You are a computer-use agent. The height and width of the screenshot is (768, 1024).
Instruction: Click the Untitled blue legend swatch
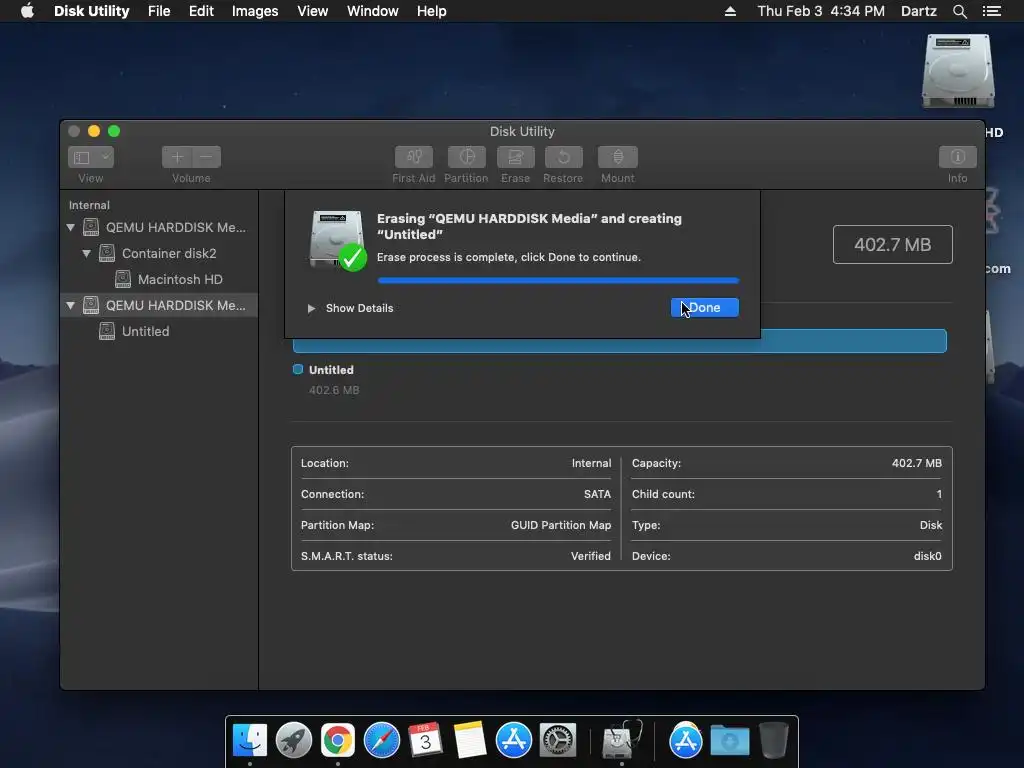(x=298, y=369)
